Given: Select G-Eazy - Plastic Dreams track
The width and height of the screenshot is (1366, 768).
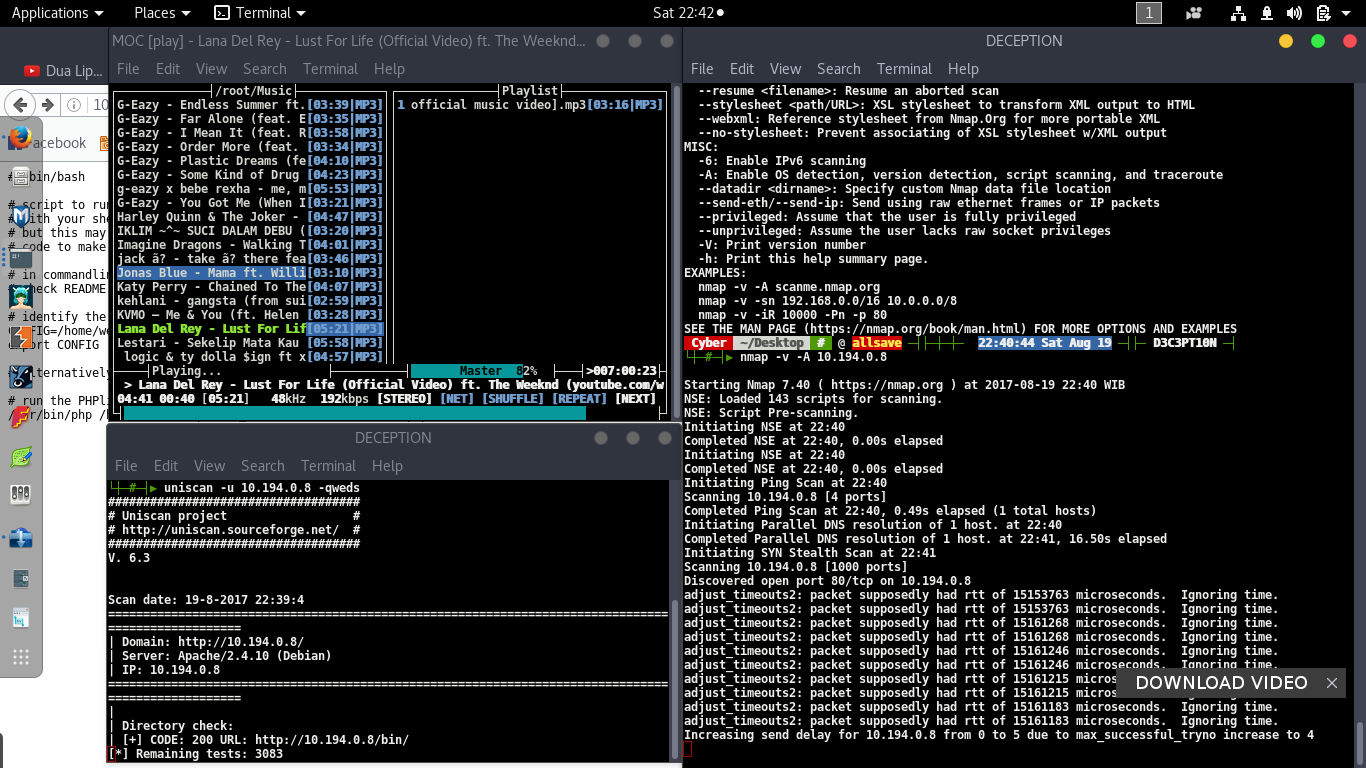Looking at the screenshot, I should pyautogui.click(x=250, y=161).
